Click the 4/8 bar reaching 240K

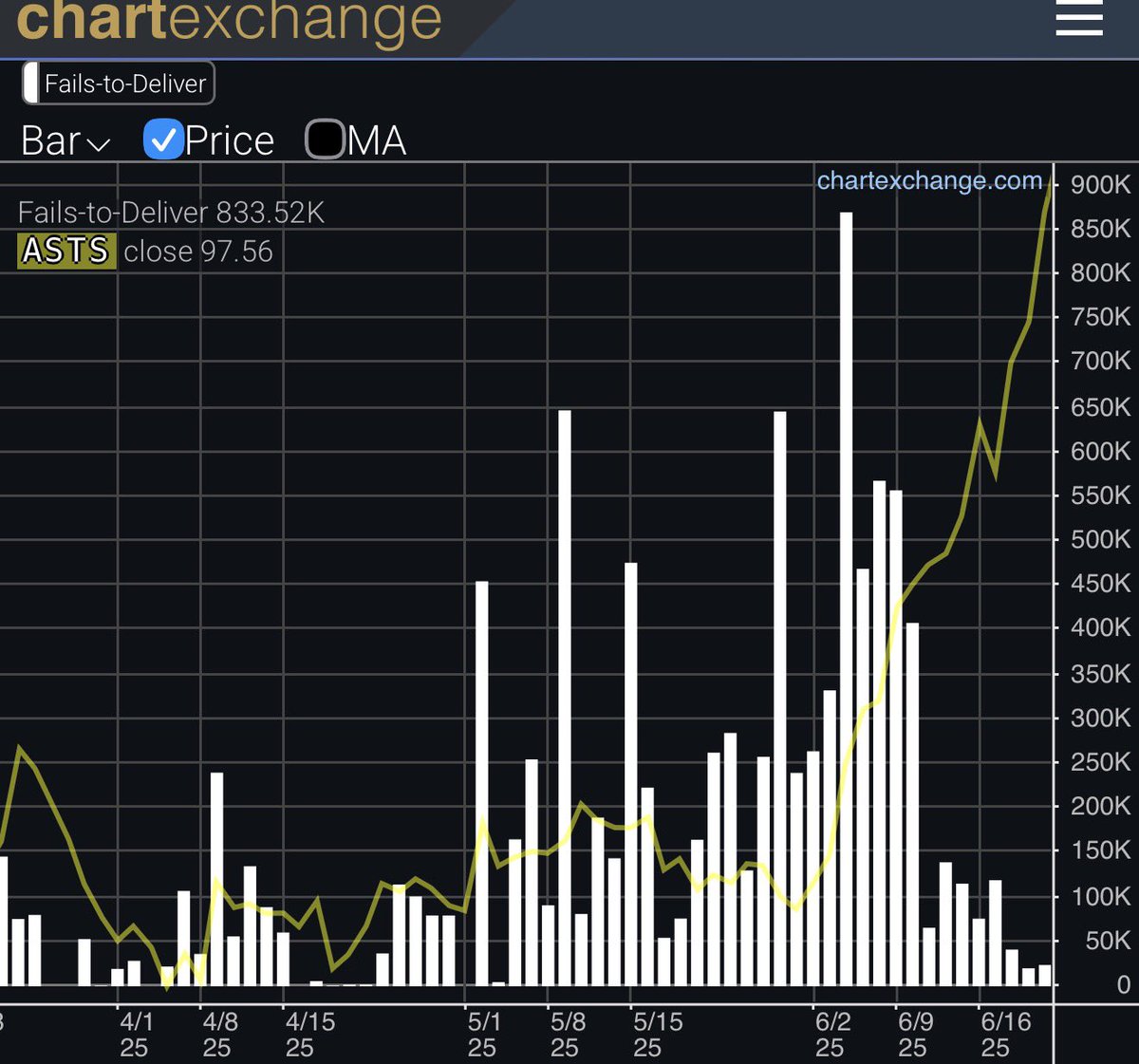click(x=216, y=879)
